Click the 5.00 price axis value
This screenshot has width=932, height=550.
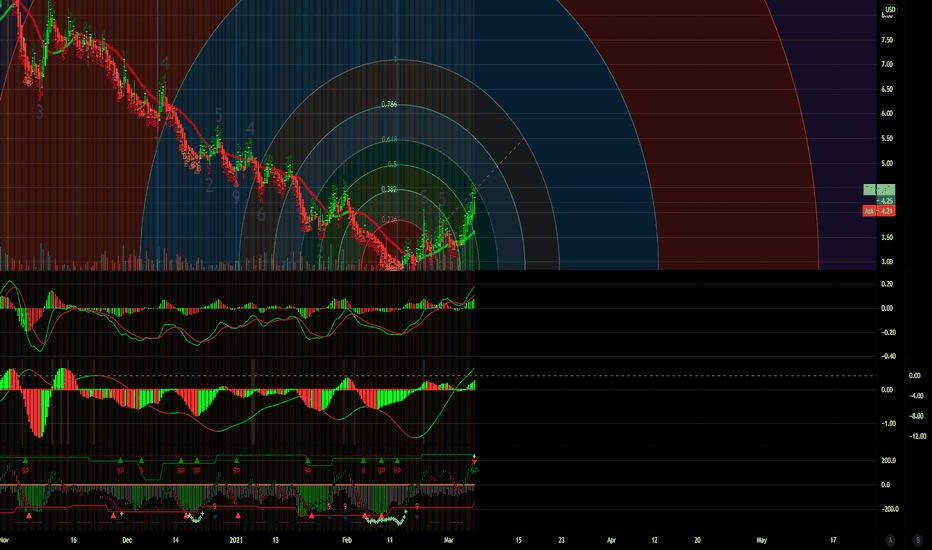(887, 164)
